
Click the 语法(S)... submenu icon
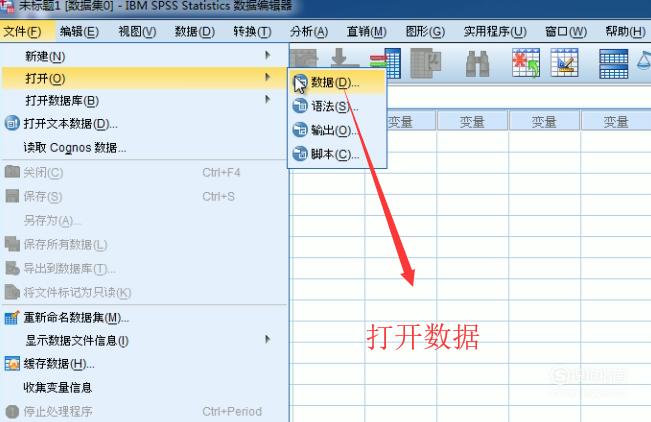pyautogui.click(x=300, y=106)
